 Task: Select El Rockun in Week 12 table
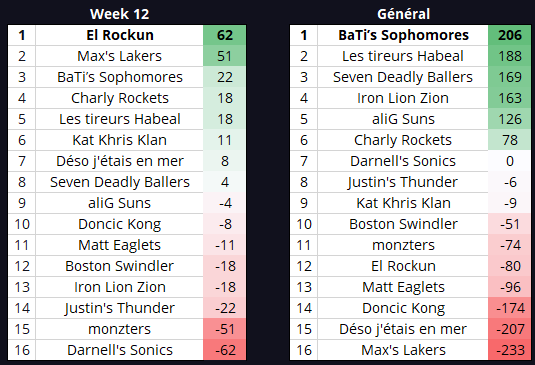[120, 35]
